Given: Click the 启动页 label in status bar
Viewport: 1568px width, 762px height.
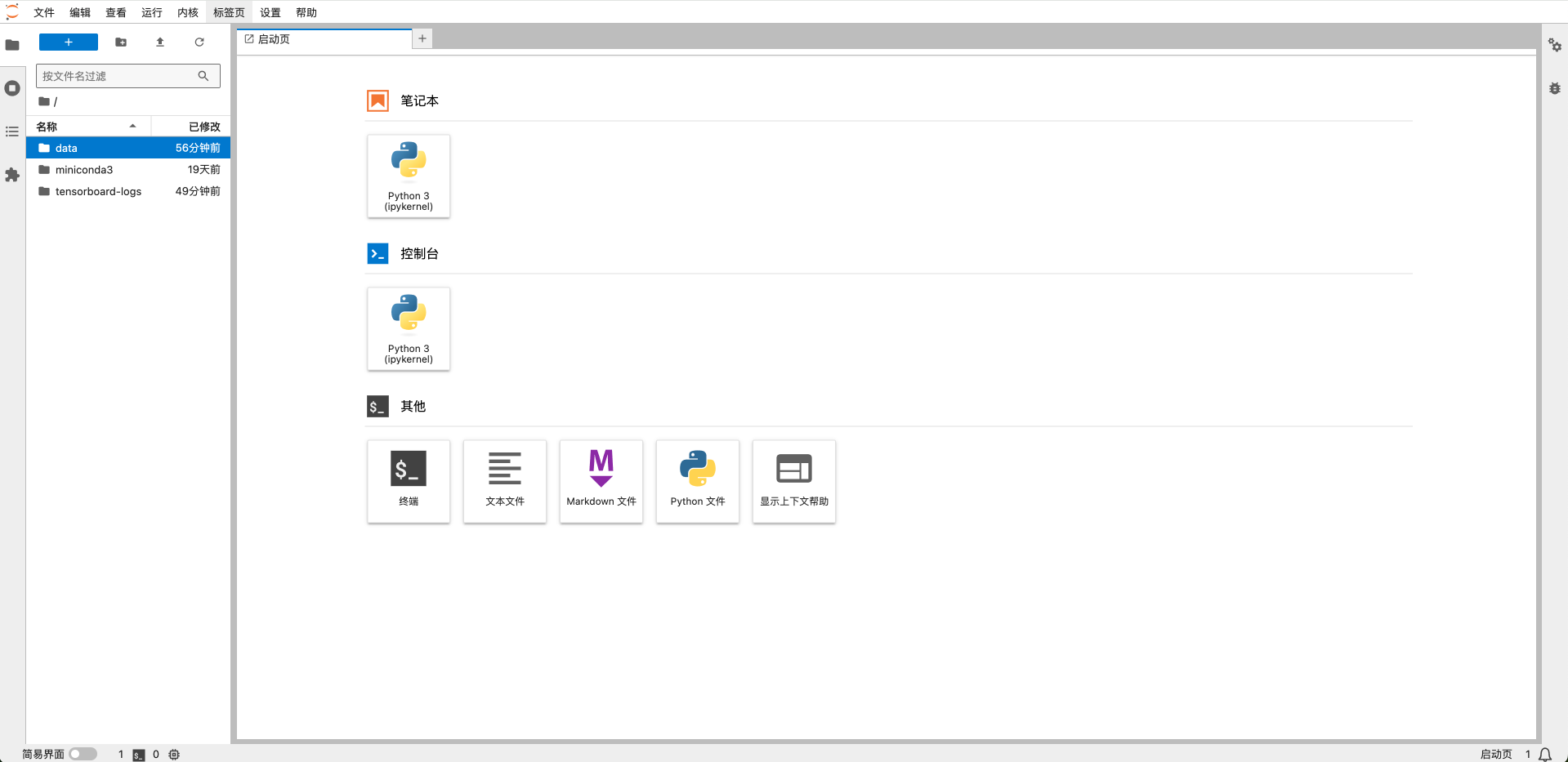Looking at the screenshot, I should coord(1496,755).
